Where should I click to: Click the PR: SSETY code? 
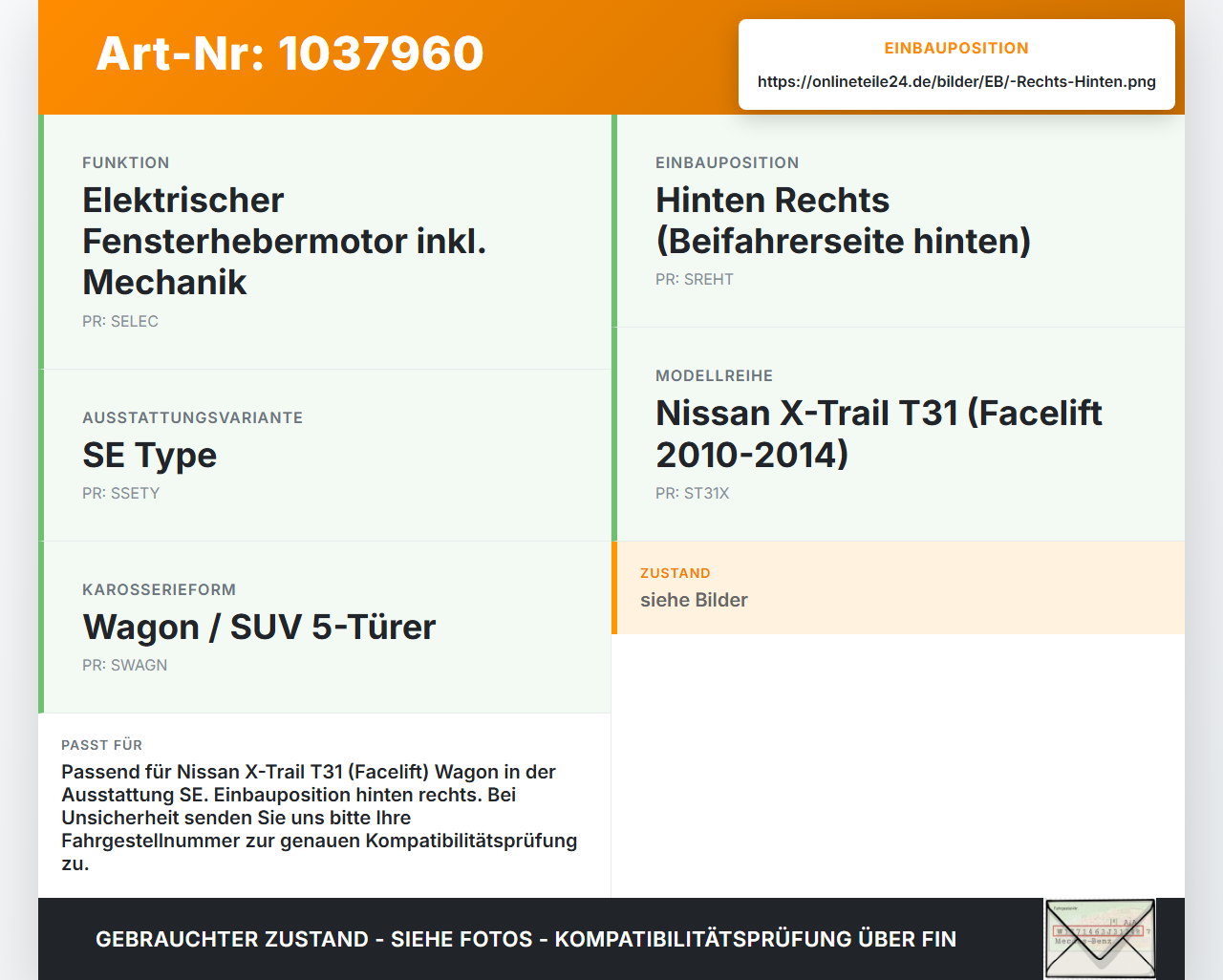pos(121,494)
